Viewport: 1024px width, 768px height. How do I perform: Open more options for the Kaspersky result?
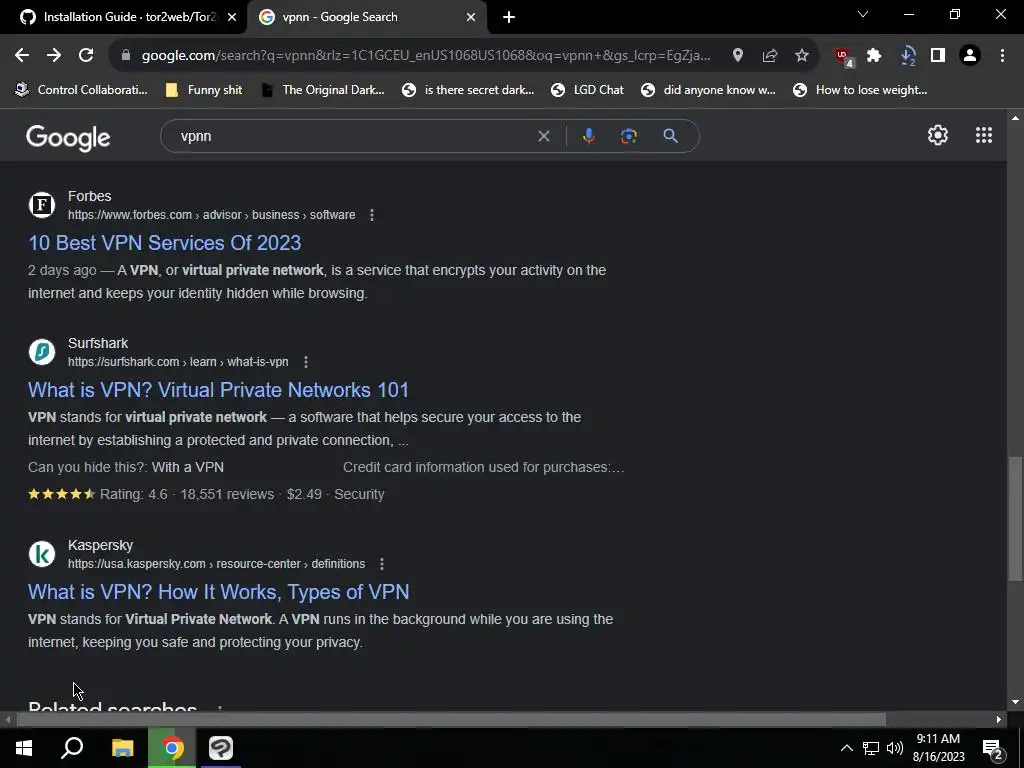(x=381, y=564)
